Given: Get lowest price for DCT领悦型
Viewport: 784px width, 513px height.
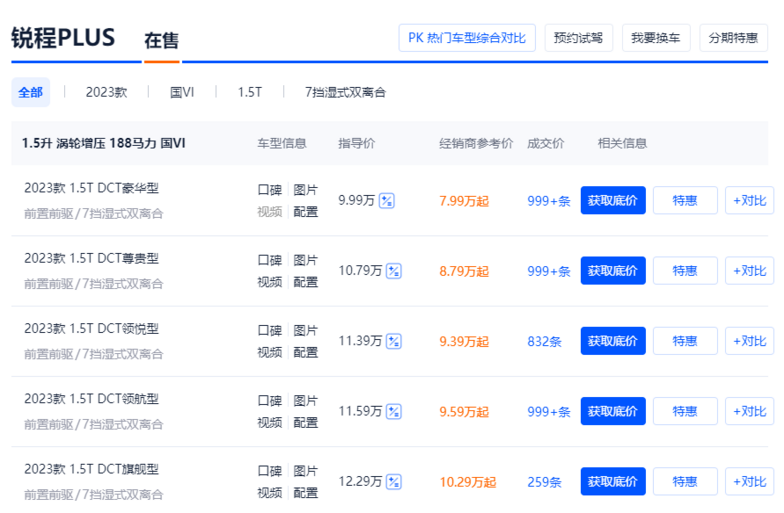Looking at the screenshot, I should click(613, 341).
